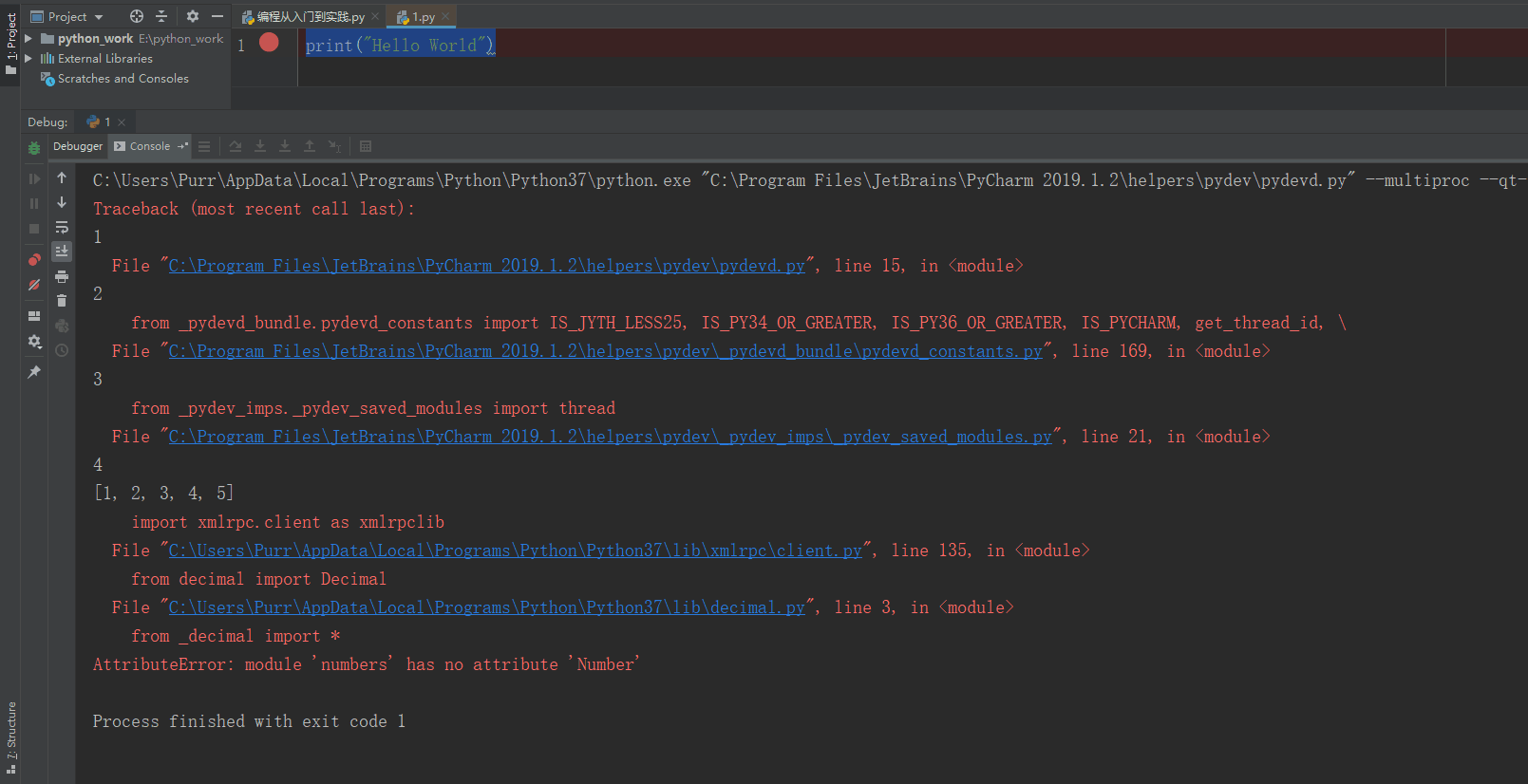
Task: Click Up the Stack Trace arrow
Action: [x=62, y=177]
